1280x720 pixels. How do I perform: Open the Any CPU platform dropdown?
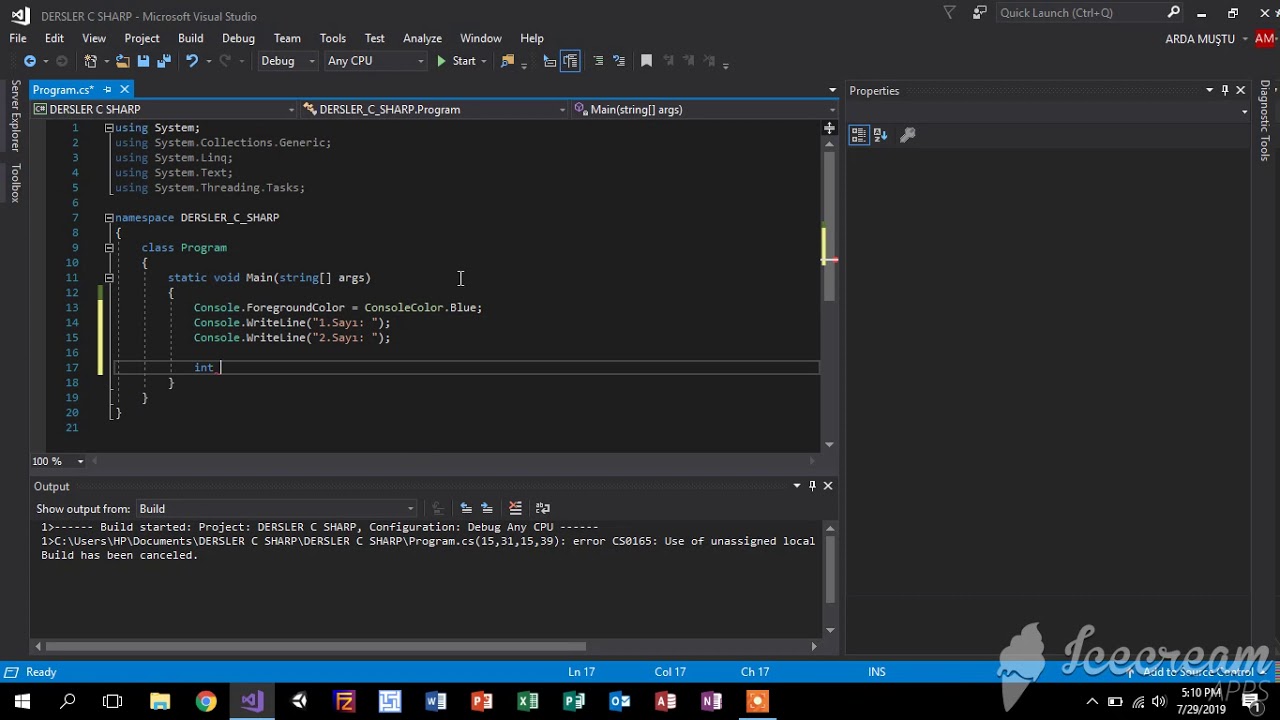coord(375,61)
